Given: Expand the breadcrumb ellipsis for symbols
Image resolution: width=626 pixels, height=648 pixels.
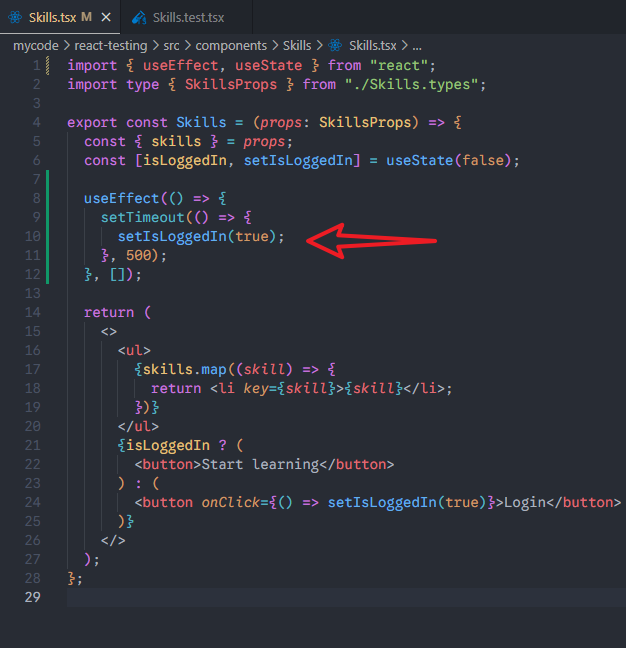Looking at the screenshot, I should tap(417, 45).
